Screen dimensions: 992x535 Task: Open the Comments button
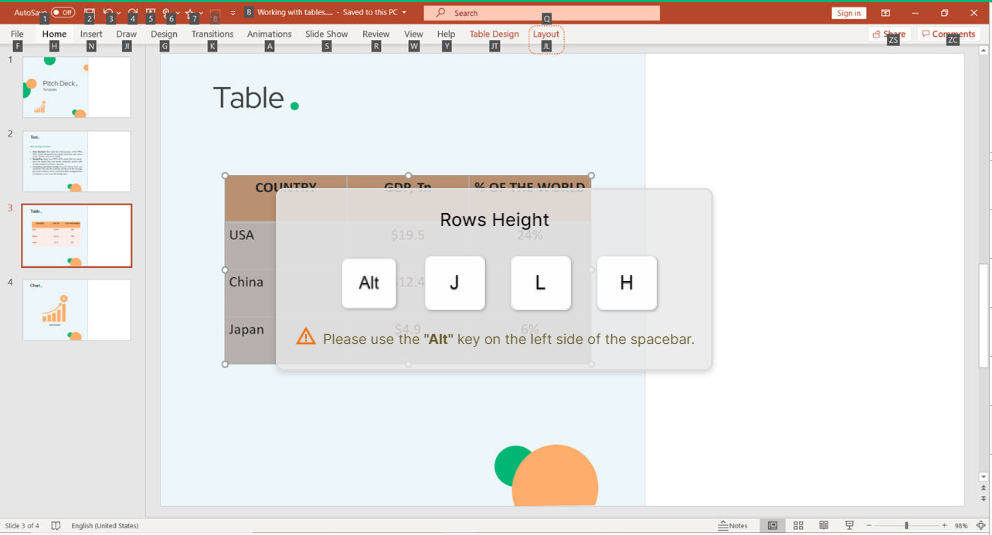(948, 34)
